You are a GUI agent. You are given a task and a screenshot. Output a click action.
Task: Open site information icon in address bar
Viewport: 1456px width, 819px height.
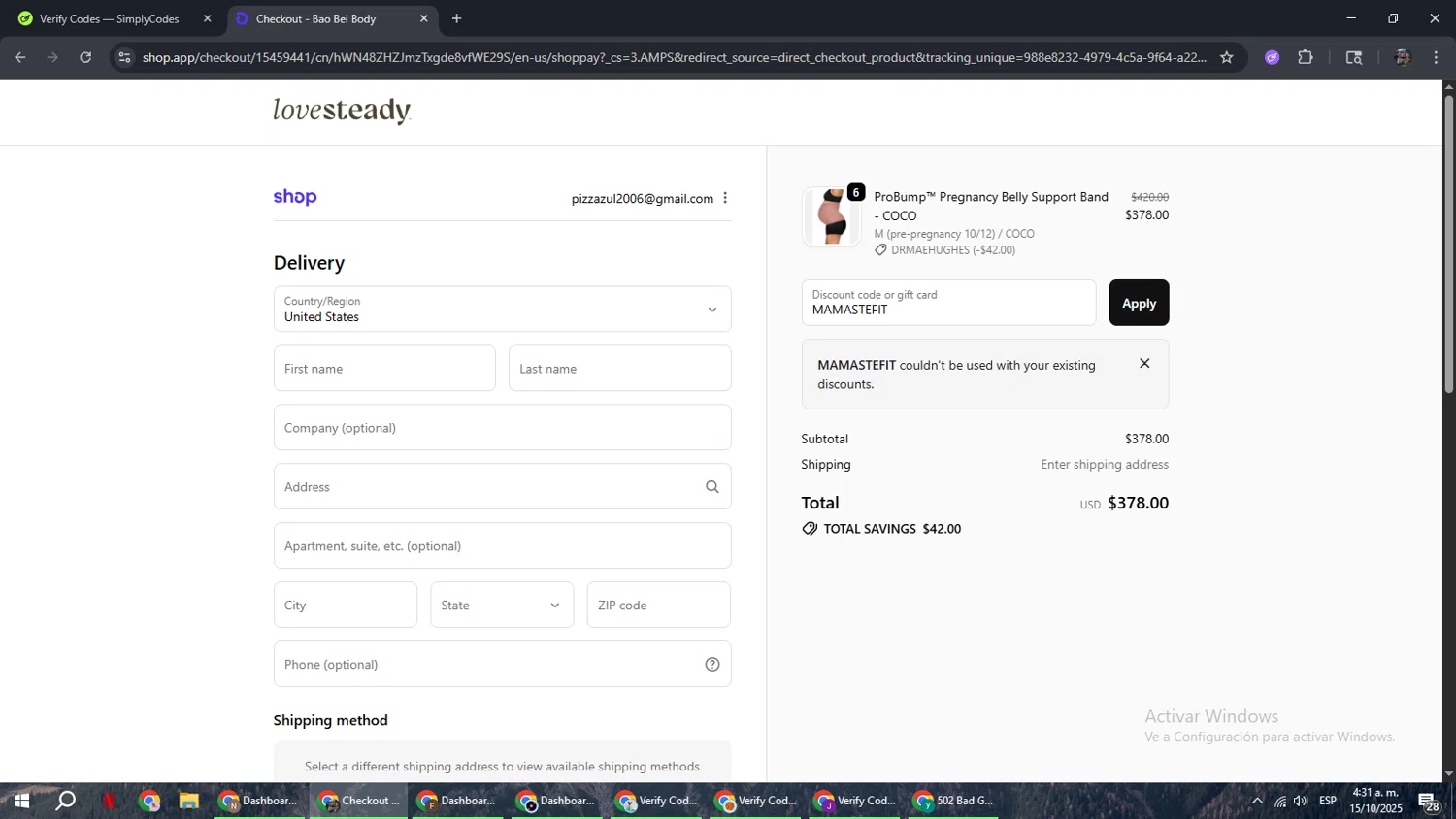[123, 57]
